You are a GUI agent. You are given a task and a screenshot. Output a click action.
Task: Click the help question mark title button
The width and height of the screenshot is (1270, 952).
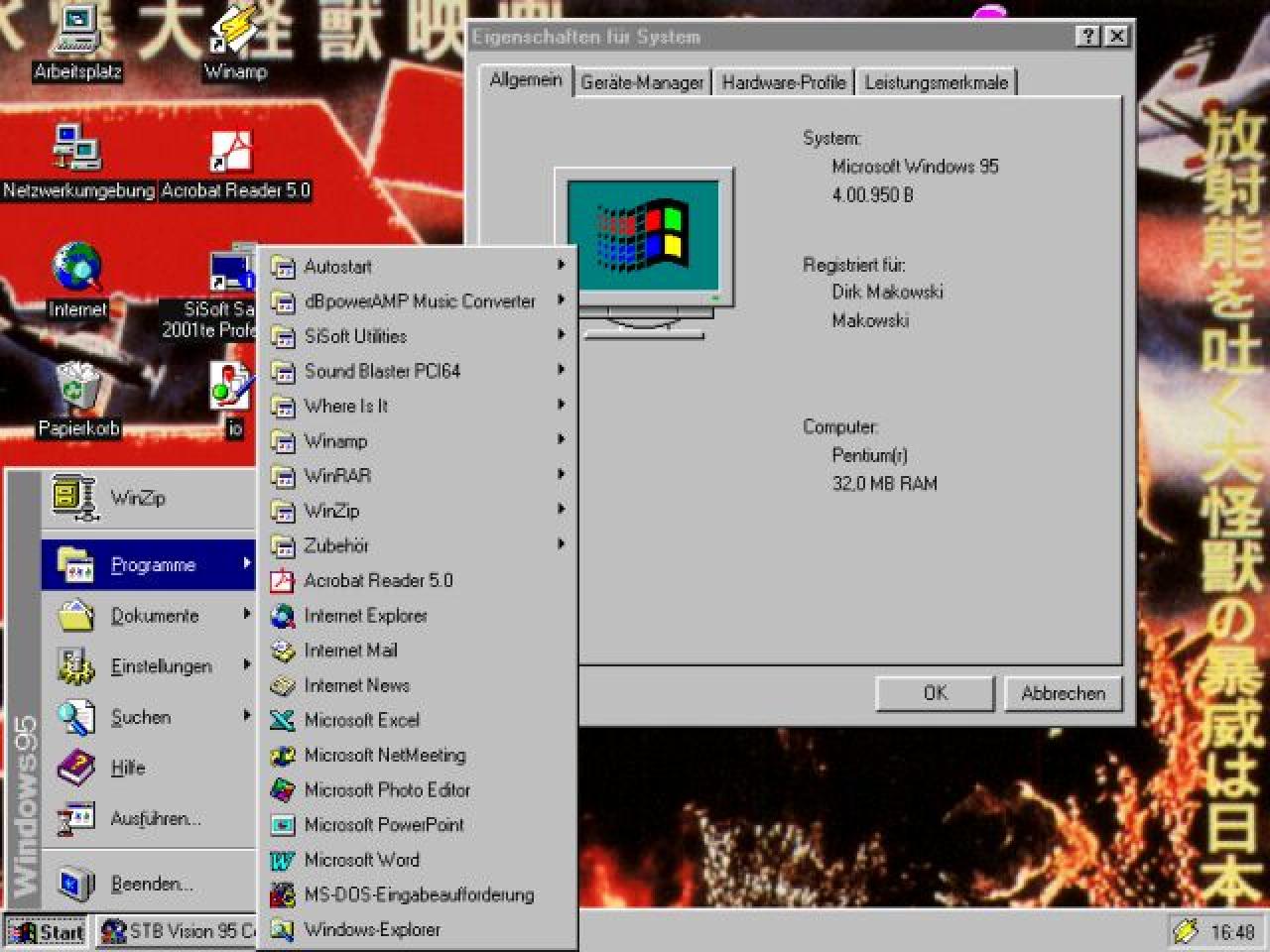coord(1087,37)
